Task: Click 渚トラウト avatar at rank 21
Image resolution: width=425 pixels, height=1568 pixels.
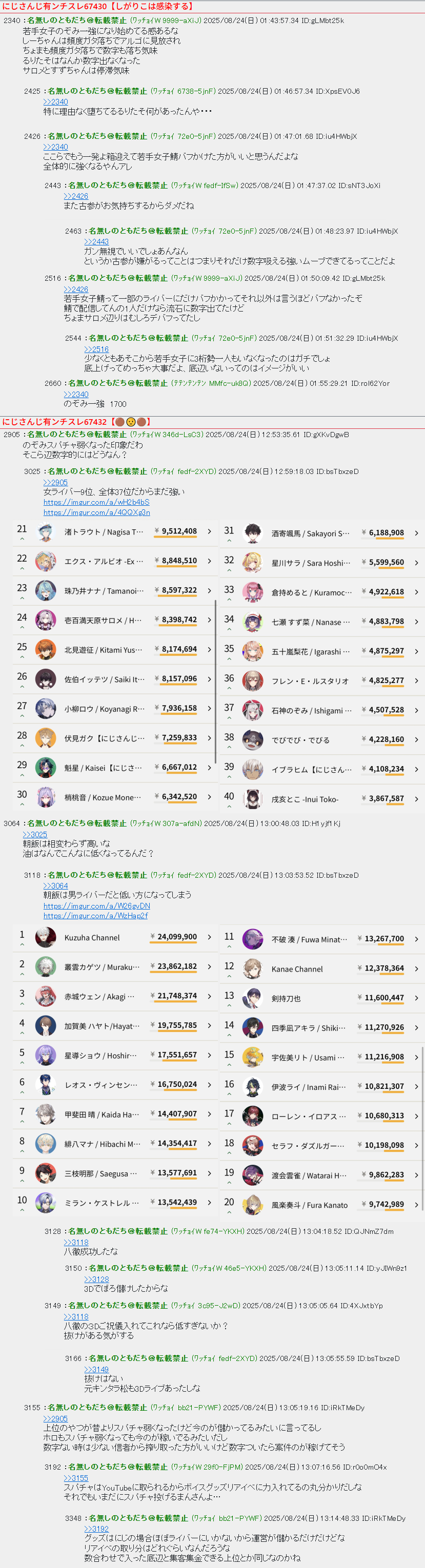Action: [46, 532]
